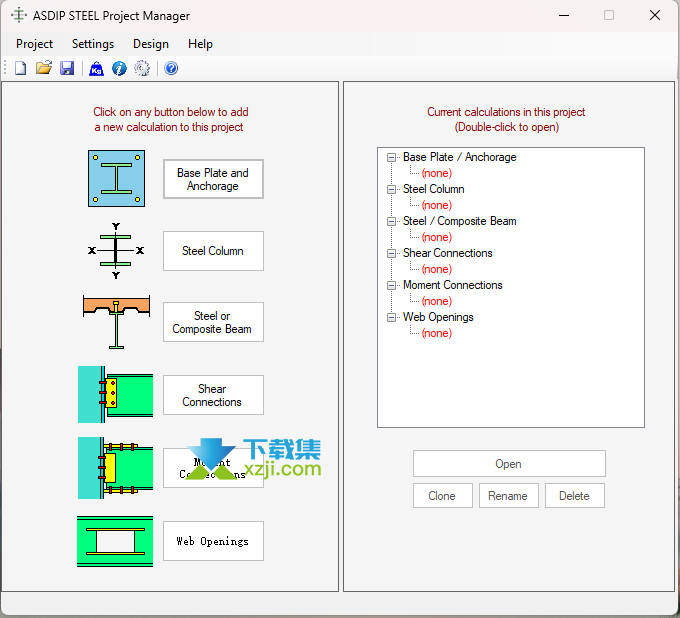Select (none) under Steel Column

[x=437, y=205]
